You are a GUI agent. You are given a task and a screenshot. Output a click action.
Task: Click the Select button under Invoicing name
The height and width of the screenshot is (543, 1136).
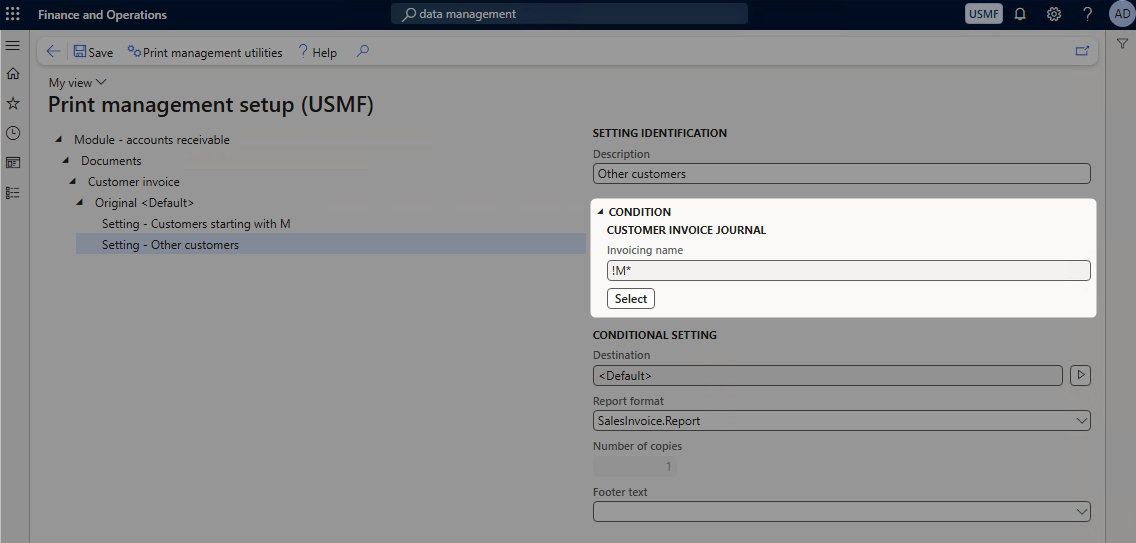coord(631,299)
